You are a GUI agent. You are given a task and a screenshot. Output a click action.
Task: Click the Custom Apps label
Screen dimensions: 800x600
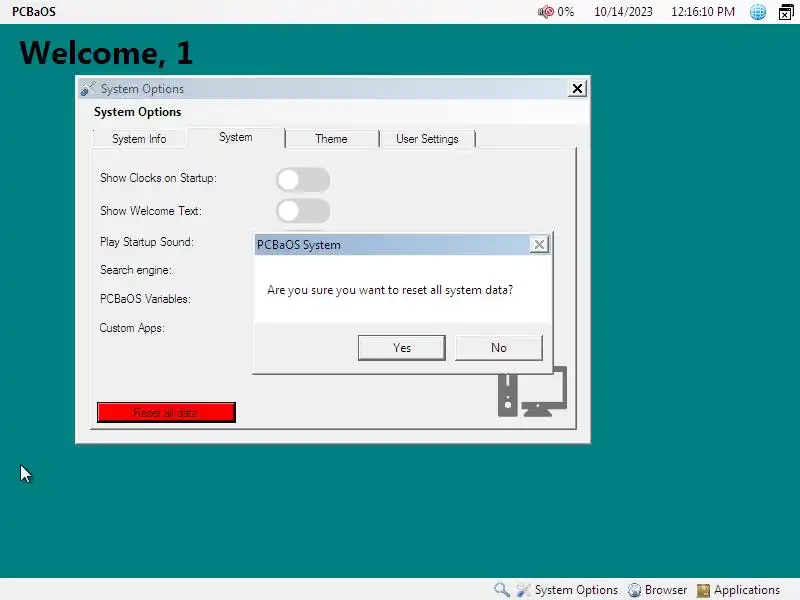(x=132, y=328)
